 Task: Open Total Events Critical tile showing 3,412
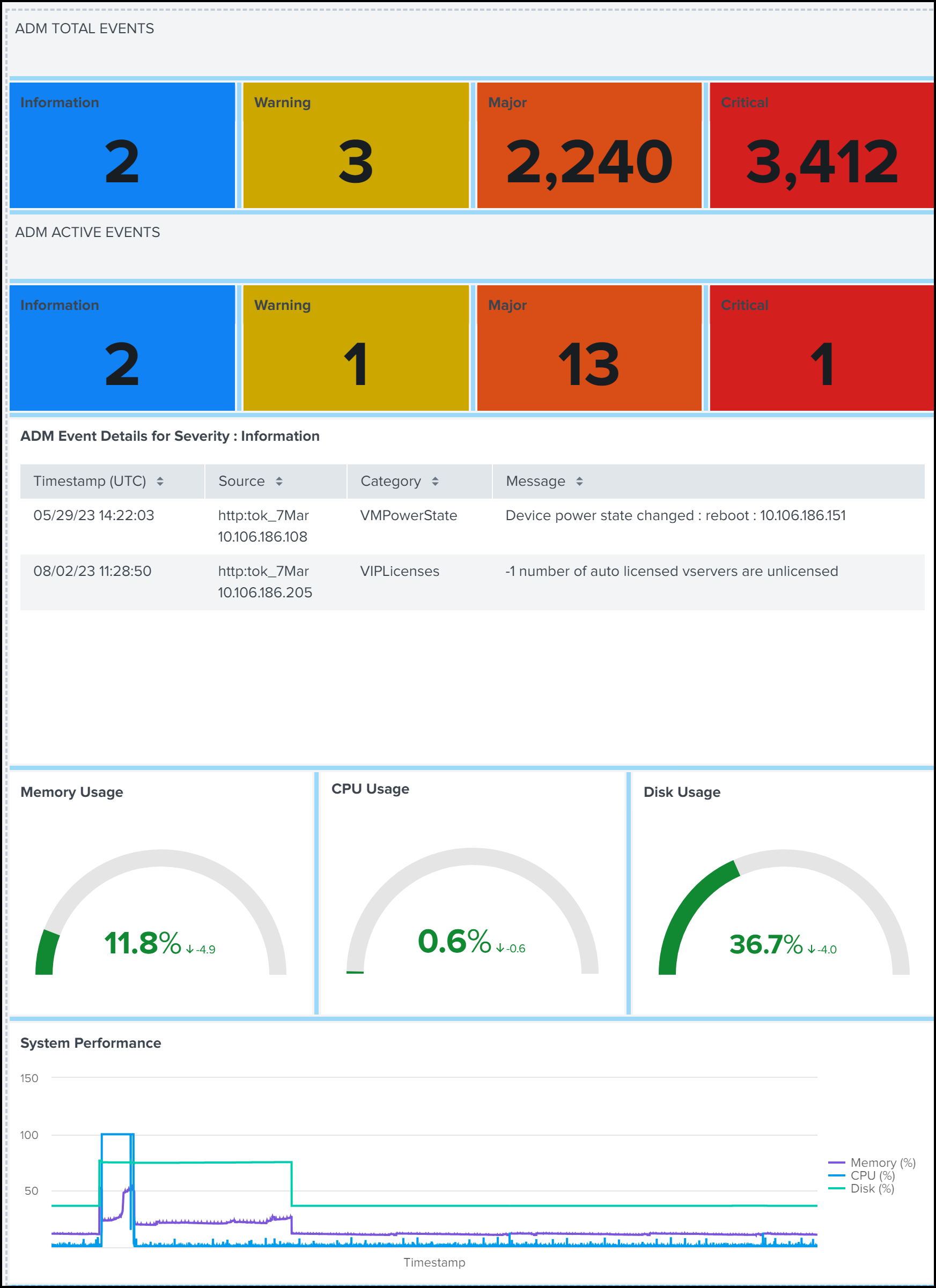pyautogui.click(x=821, y=145)
